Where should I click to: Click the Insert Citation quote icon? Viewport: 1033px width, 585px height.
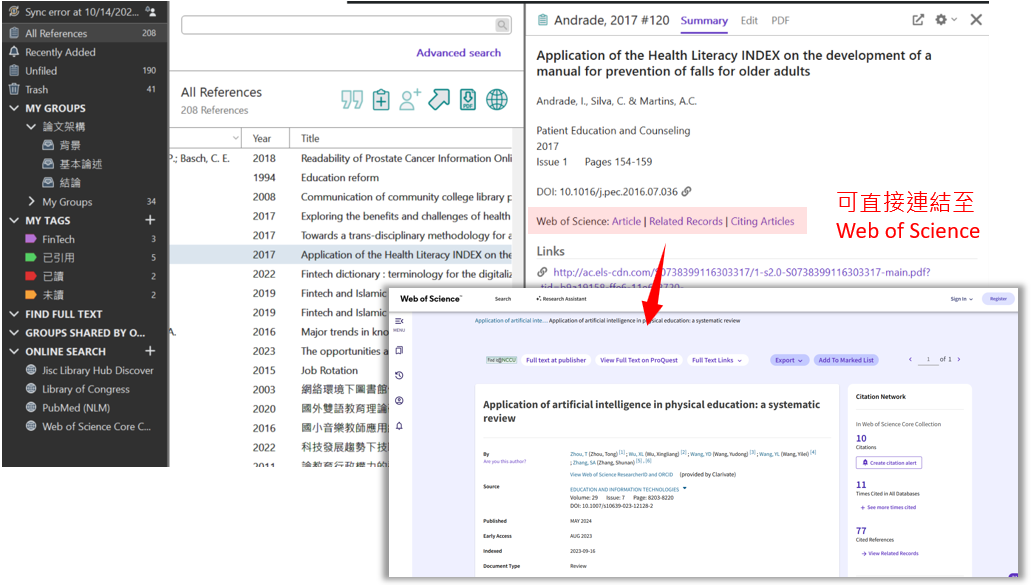[352, 99]
